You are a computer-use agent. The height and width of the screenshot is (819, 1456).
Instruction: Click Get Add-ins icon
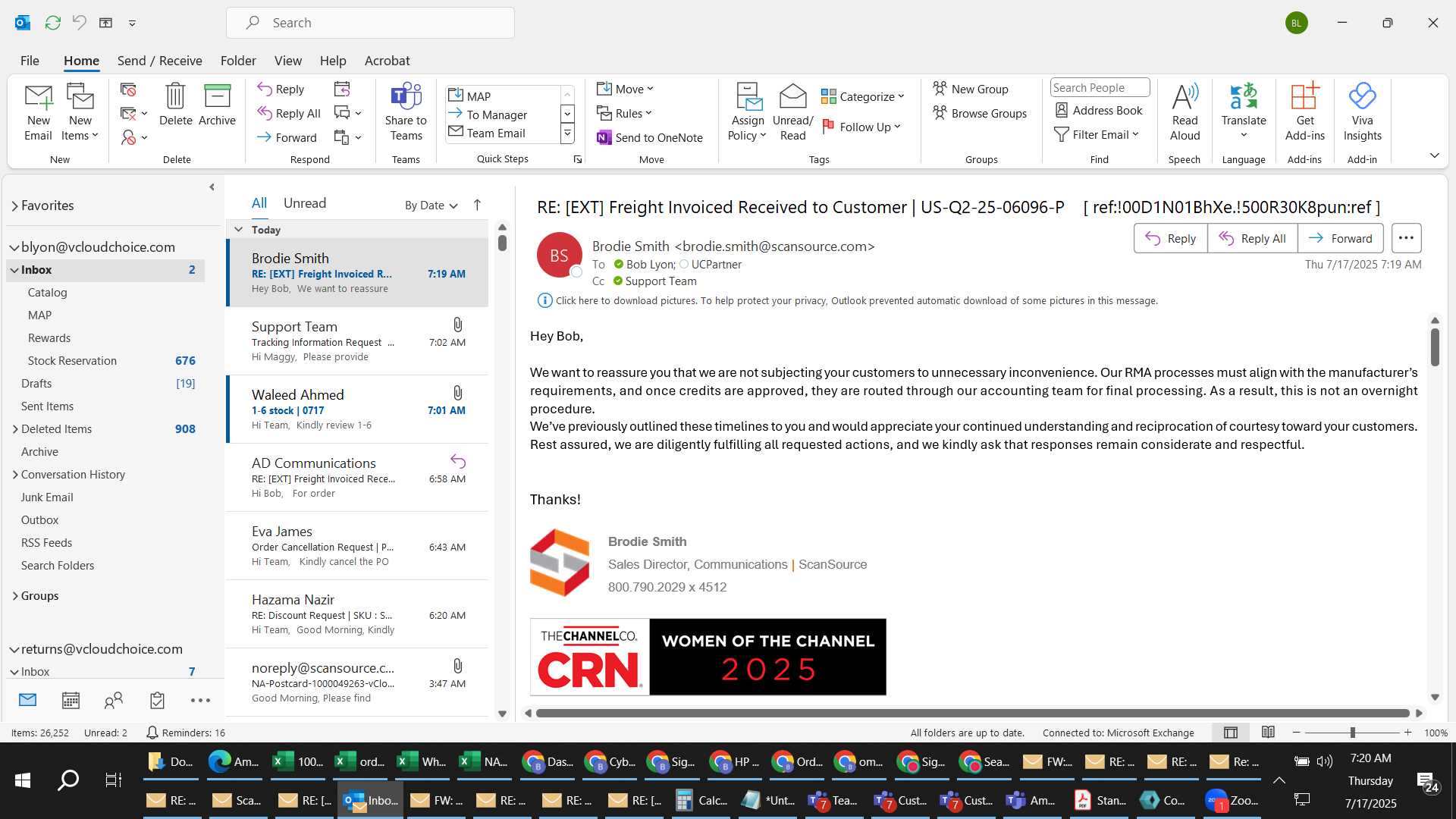point(1304,96)
